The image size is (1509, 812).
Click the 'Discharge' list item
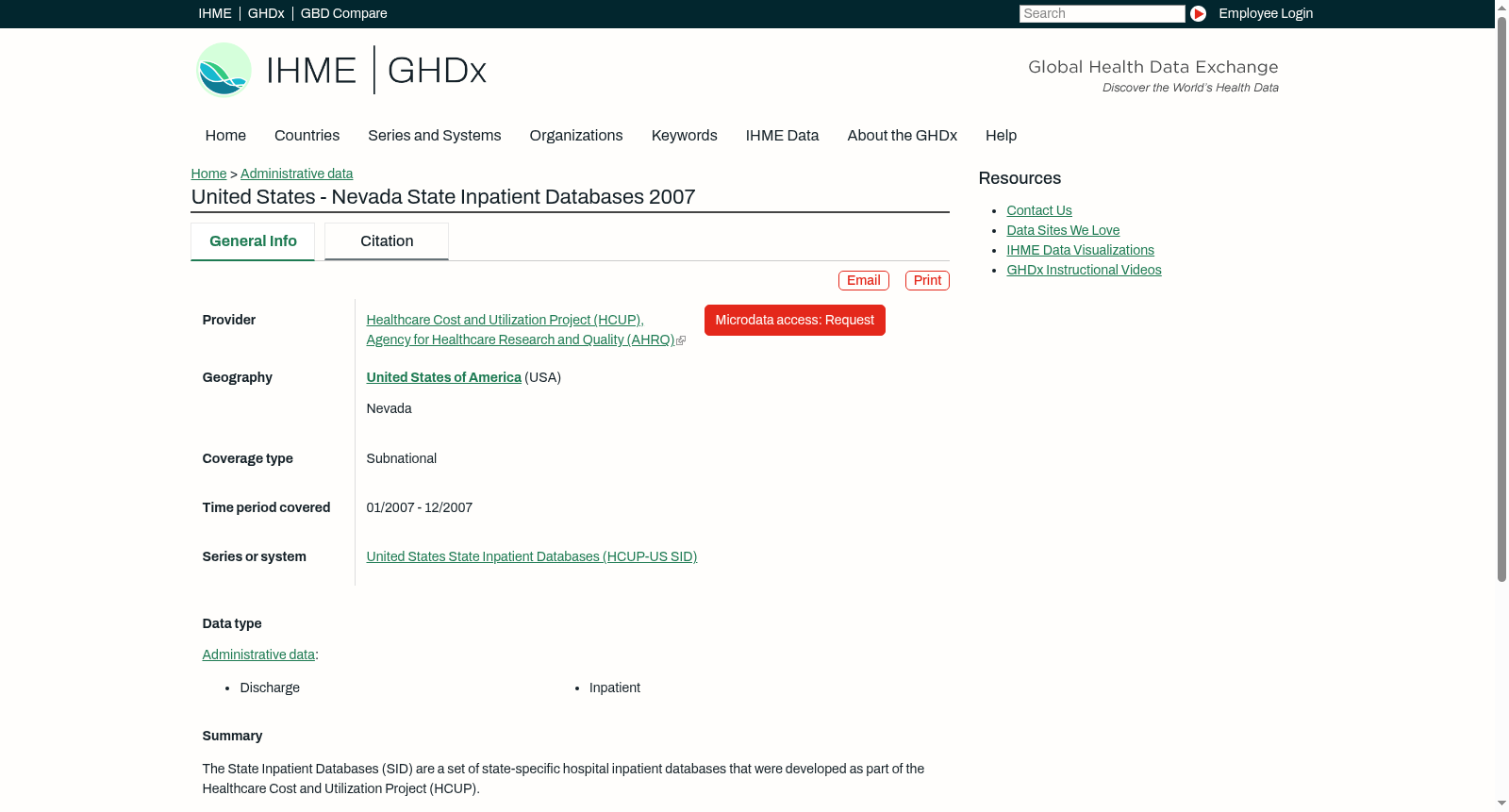pyautogui.click(x=270, y=688)
